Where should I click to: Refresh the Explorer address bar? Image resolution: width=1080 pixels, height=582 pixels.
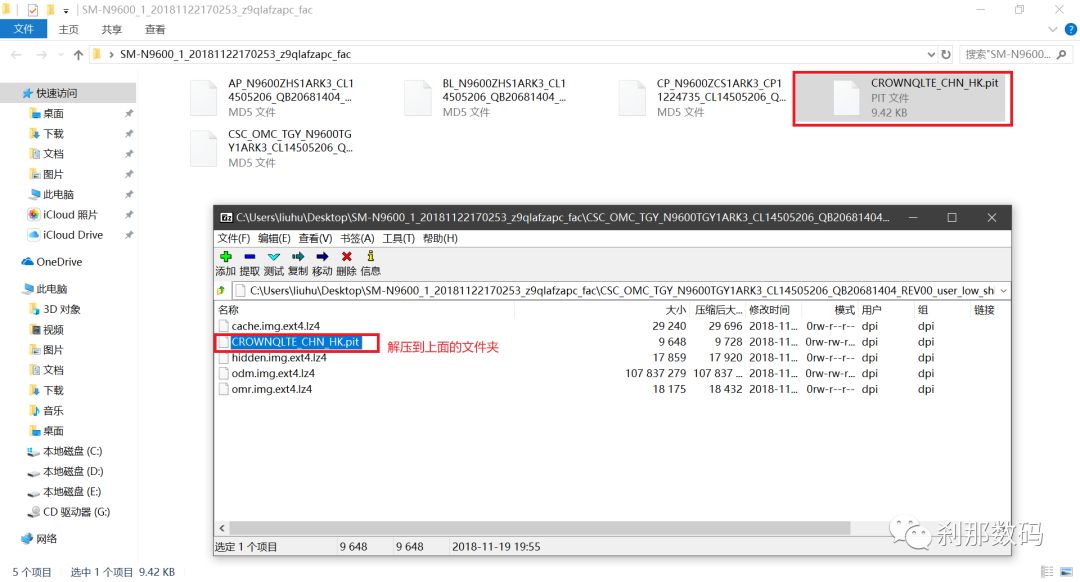click(x=946, y=54)
